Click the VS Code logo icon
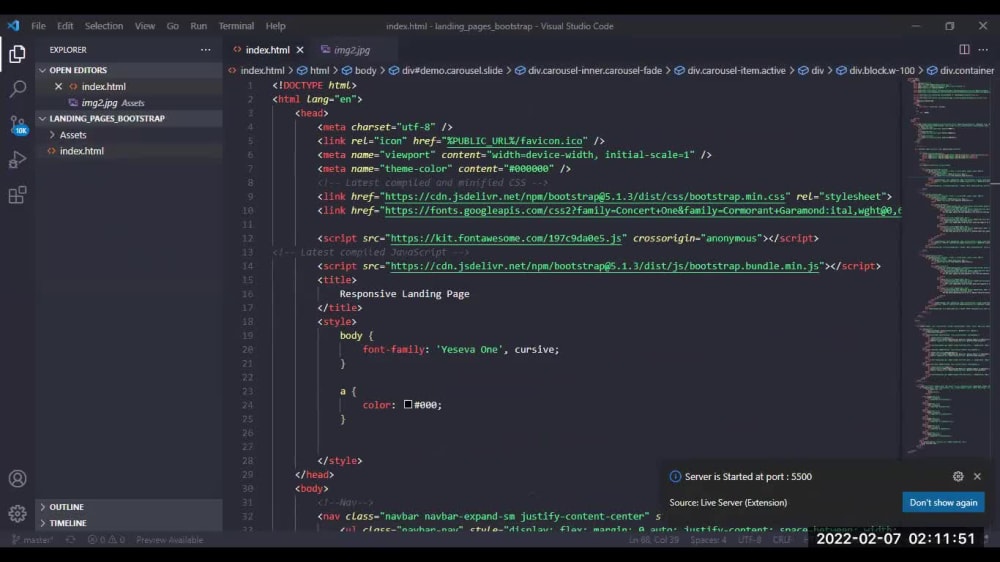 click(x=13, y=26)
